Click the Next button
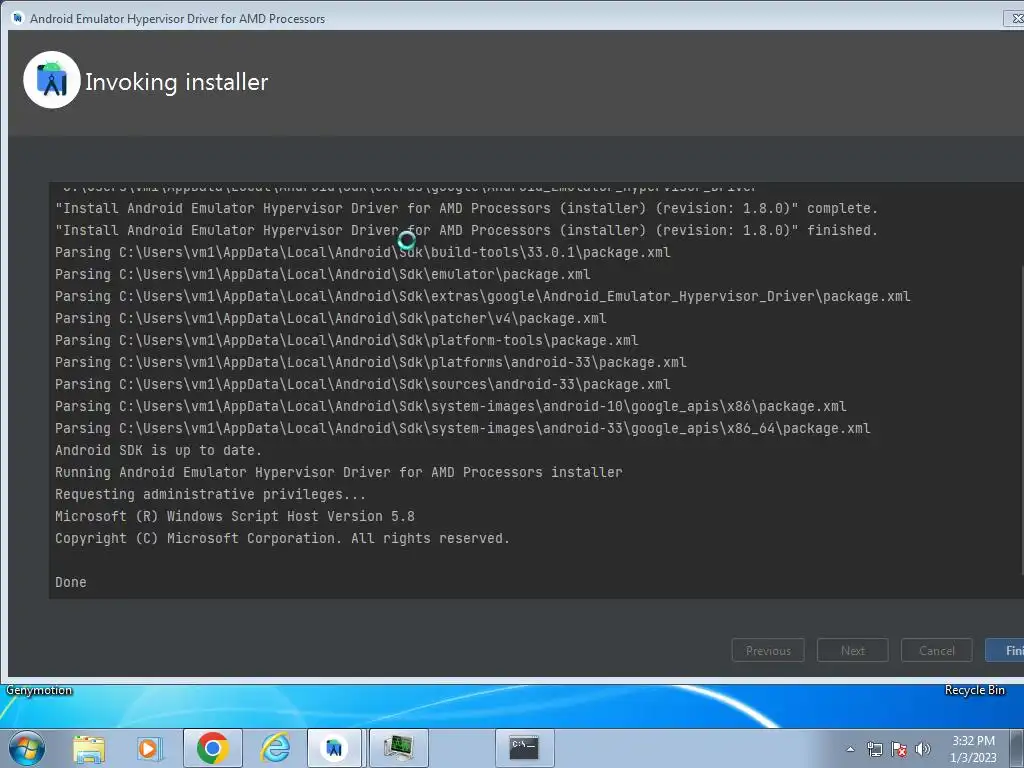The height and width of the screenshot is (768, 1024). point(852,650)
